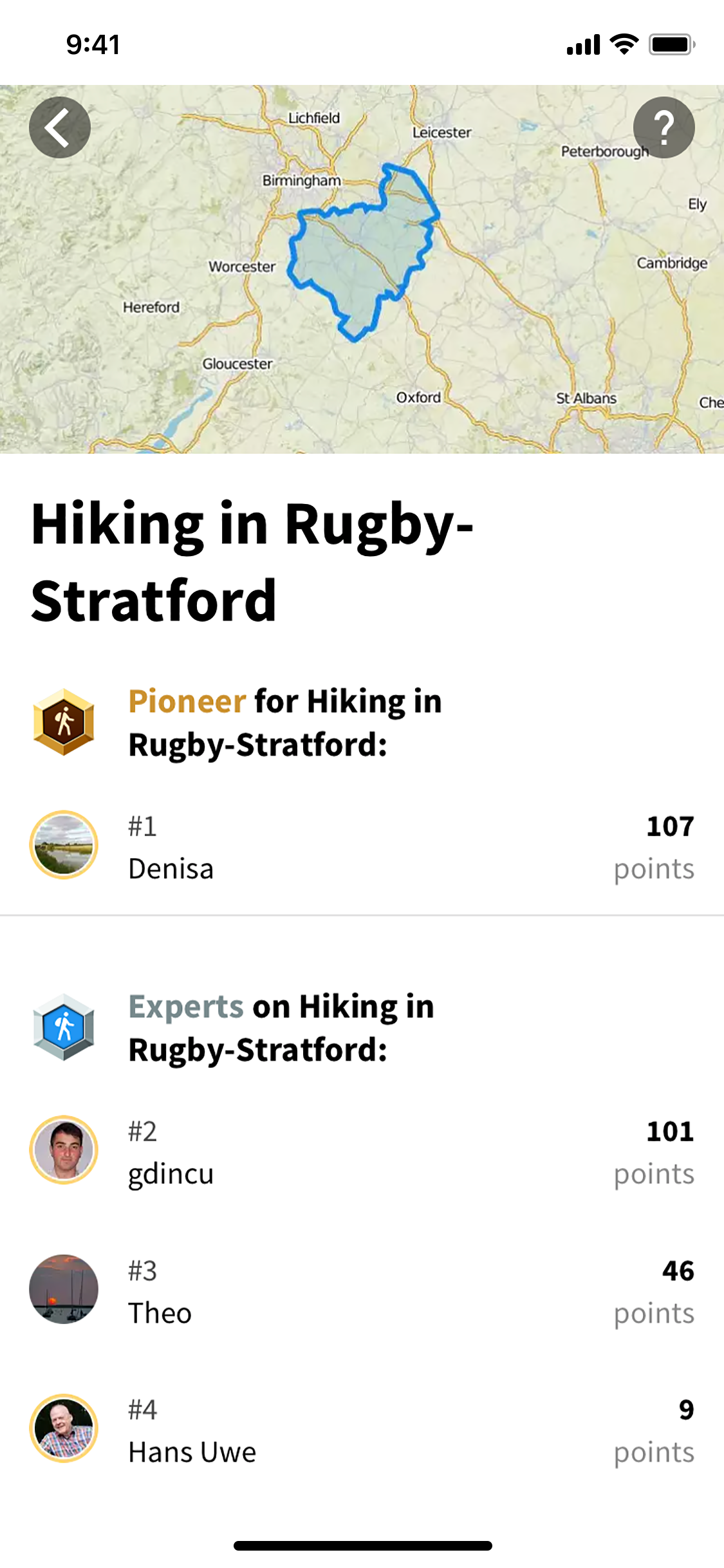Tap the Oxford label on map

pyautogui.click(x=418, y=397)
